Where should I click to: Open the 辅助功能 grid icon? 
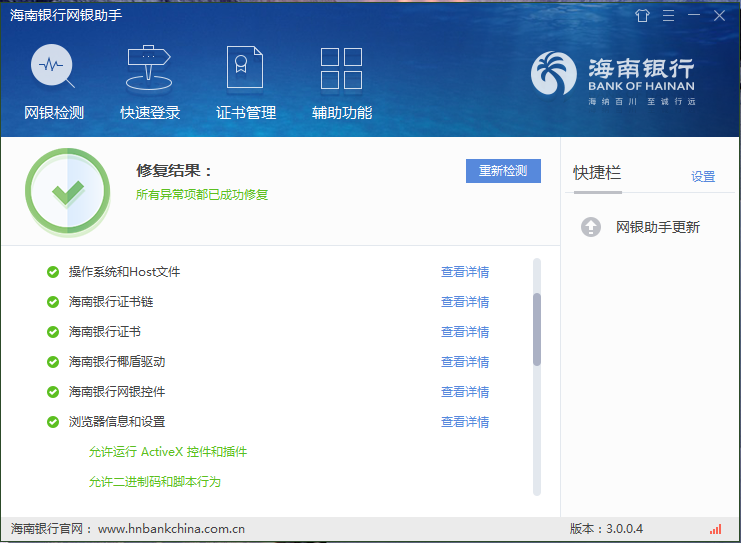(x=341, y=68)
